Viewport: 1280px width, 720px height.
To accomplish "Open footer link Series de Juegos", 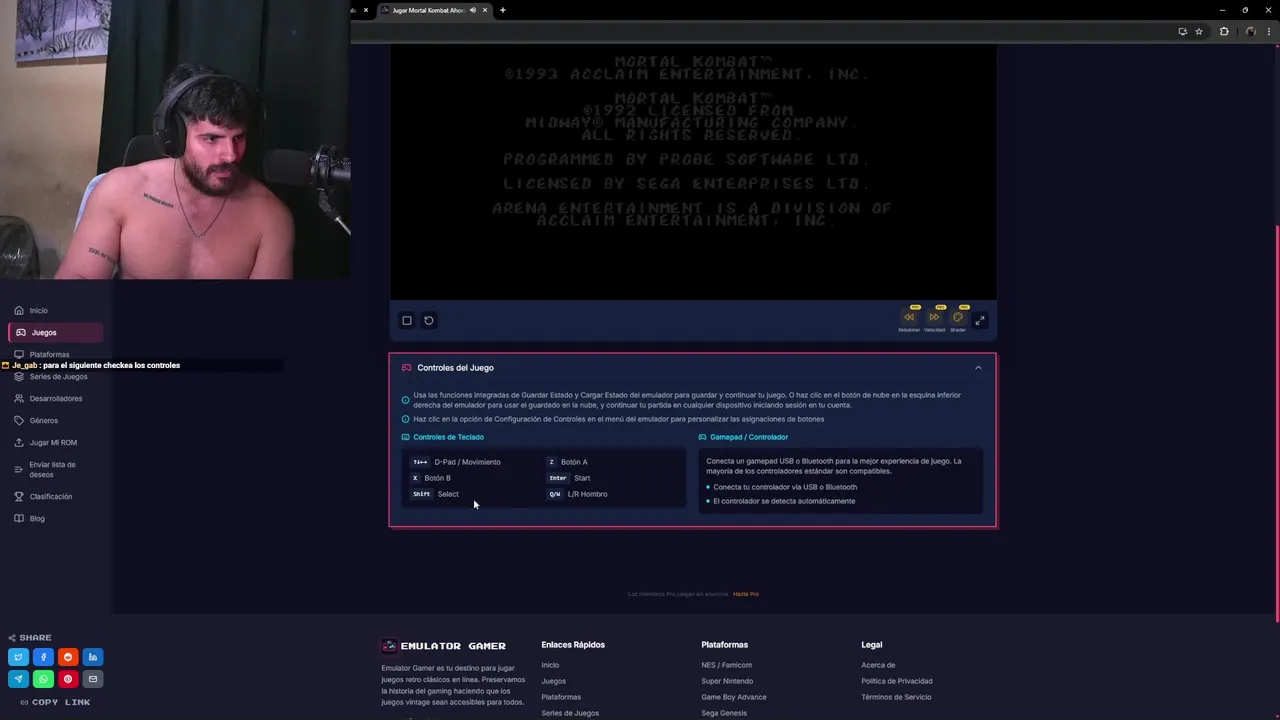I will coord(570,713).
